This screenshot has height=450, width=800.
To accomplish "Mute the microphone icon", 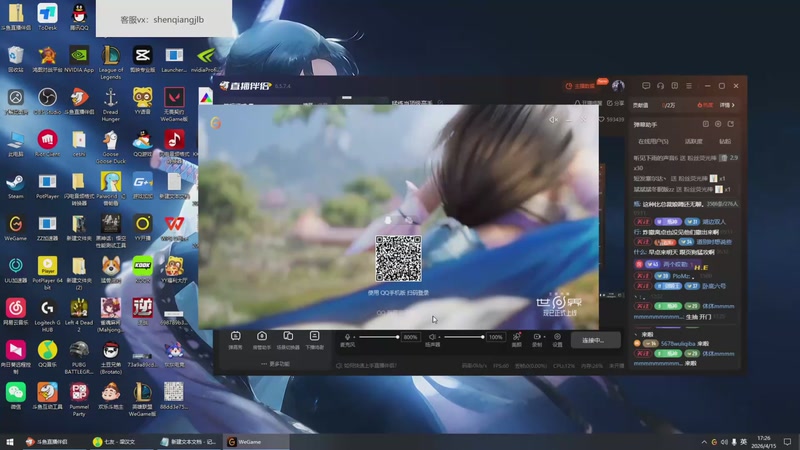I will point(347,337).
